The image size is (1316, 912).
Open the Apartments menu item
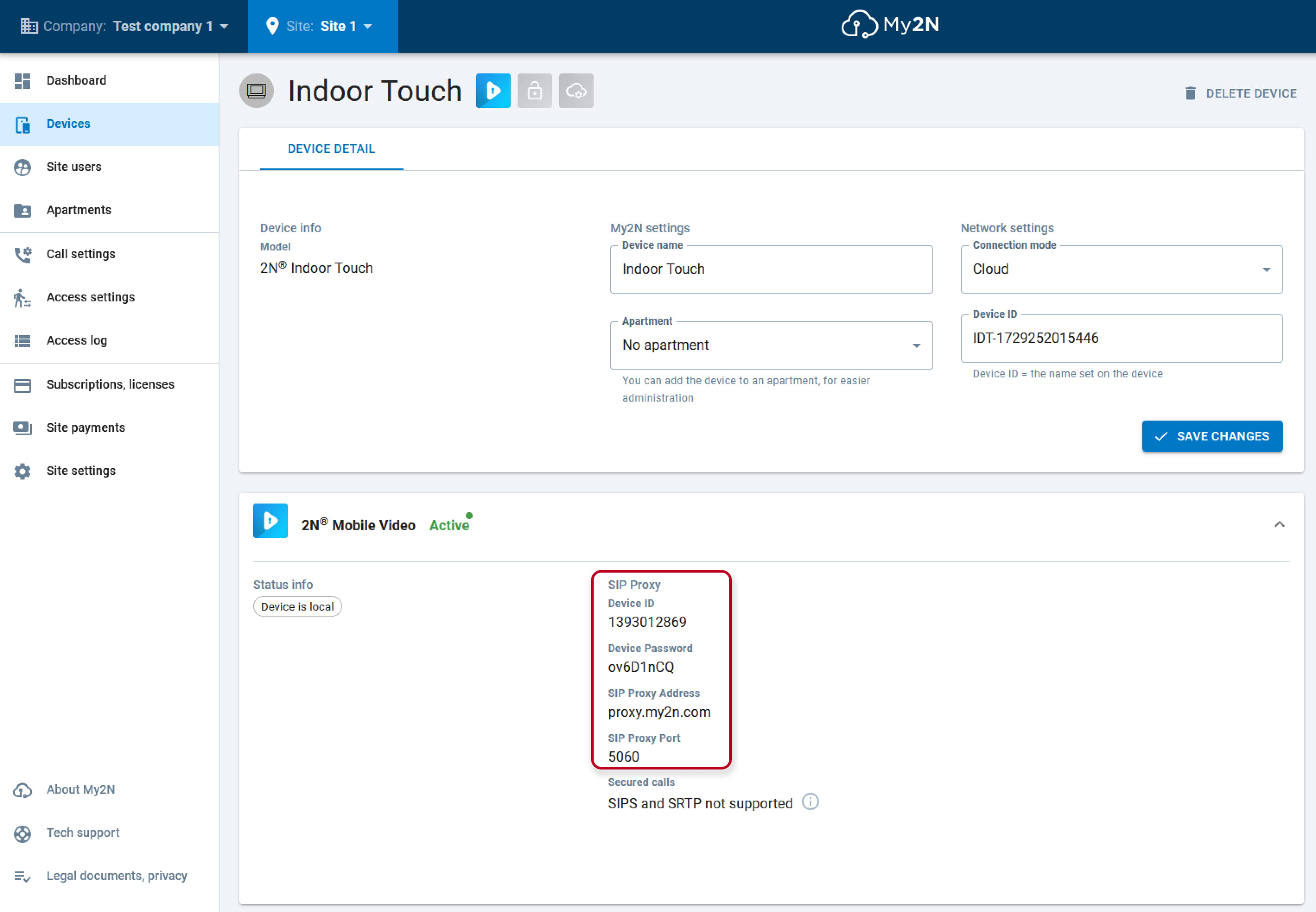click(x=109, y=210)
